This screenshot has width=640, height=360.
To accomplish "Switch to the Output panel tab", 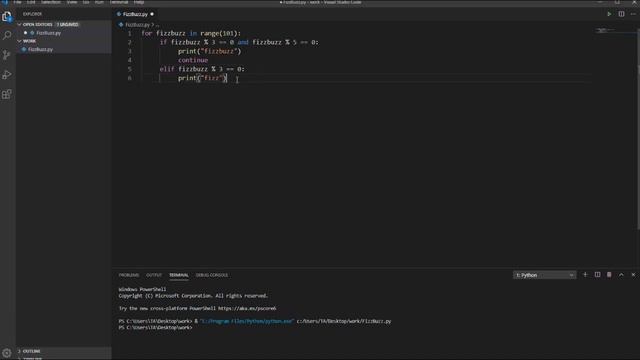I will [x=154, y=275].
